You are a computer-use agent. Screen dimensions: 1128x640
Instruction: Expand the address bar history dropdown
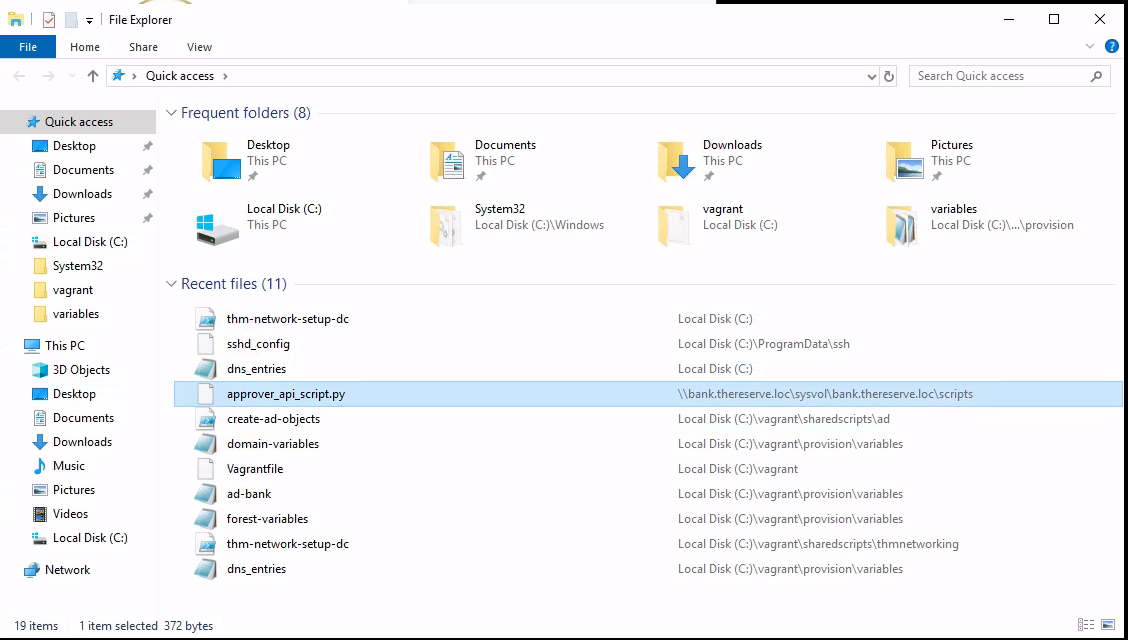pos(872,76)
